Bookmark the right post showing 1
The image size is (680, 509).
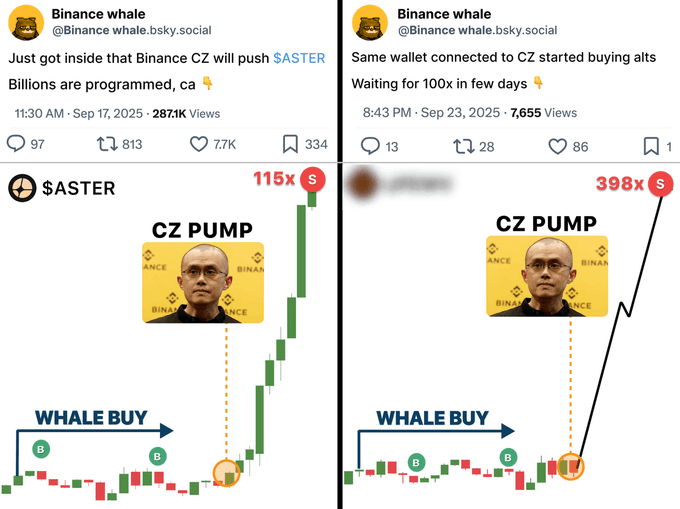tap(651, 147)
